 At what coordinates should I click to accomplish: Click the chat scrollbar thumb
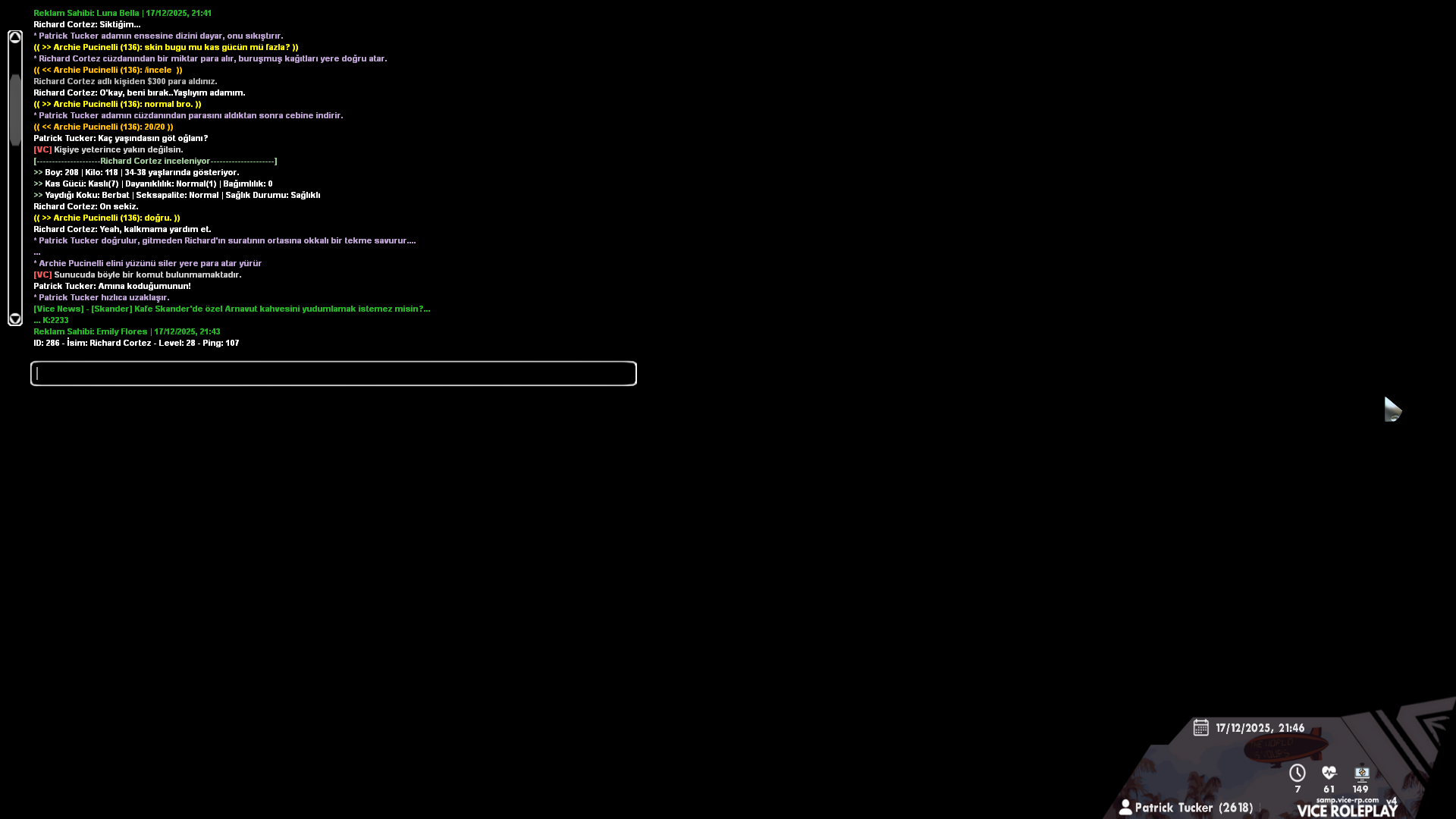click(15, 110)
